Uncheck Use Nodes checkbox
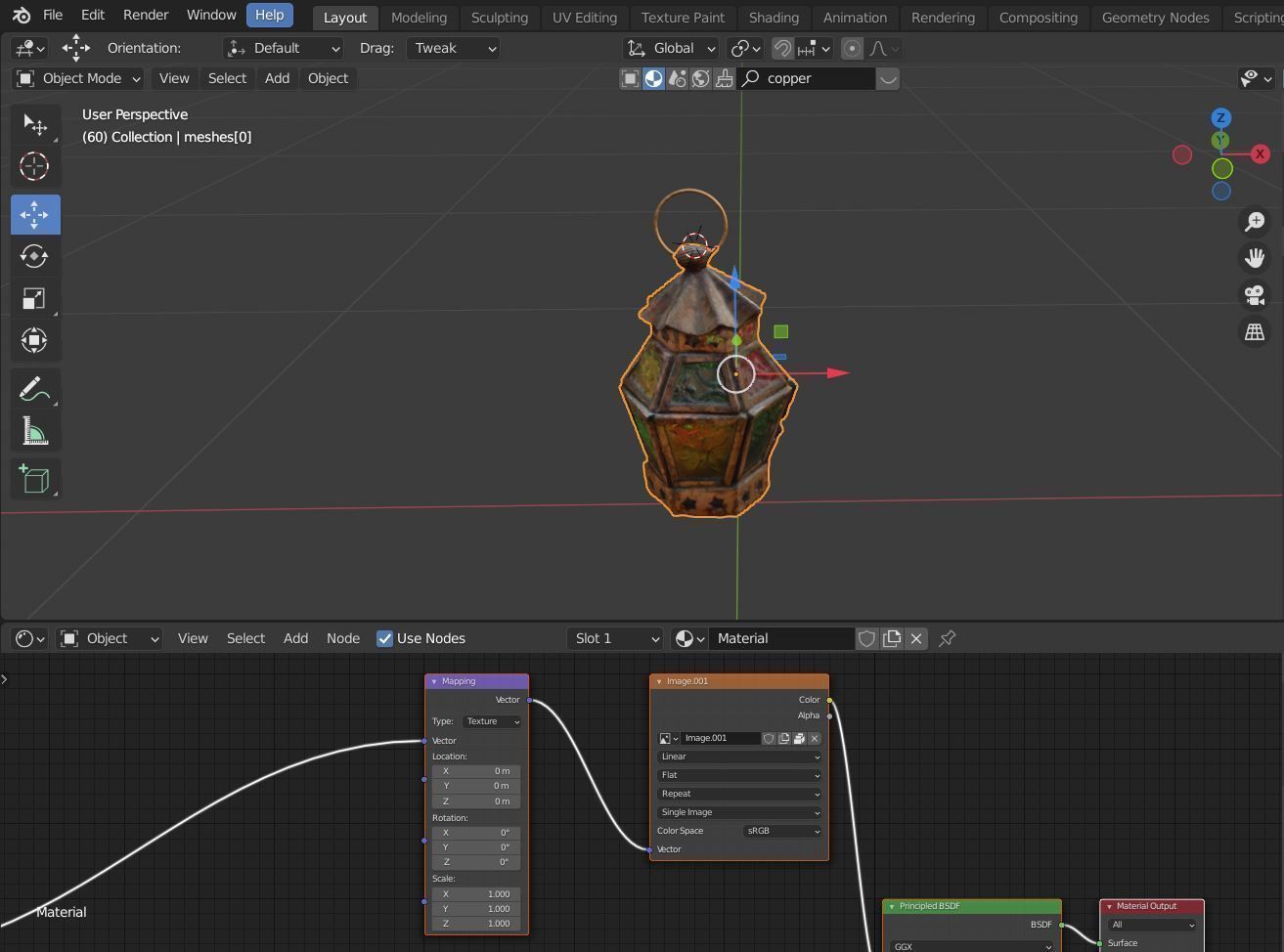Screen dimensions: 1284x952 tap(384, 638)
